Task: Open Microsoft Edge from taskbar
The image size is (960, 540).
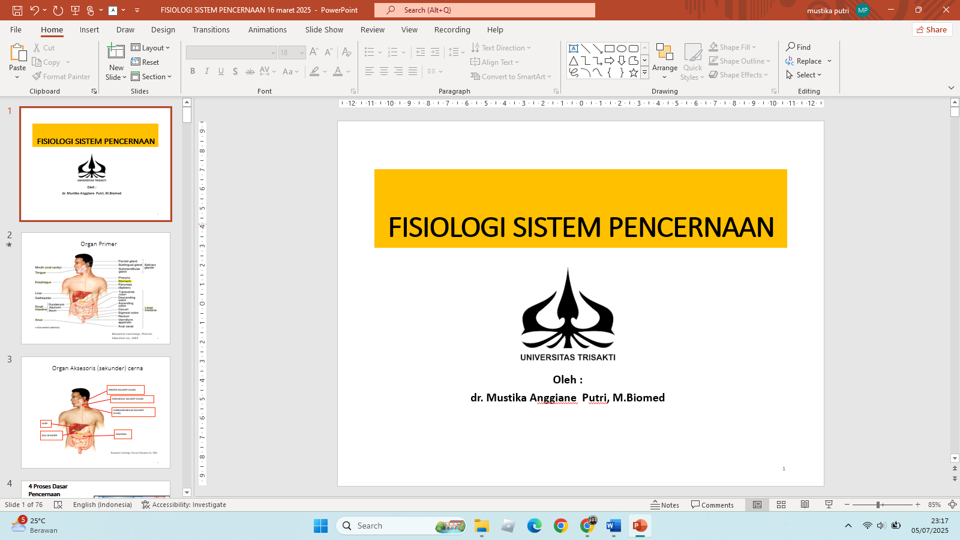Action: [534, 525]
